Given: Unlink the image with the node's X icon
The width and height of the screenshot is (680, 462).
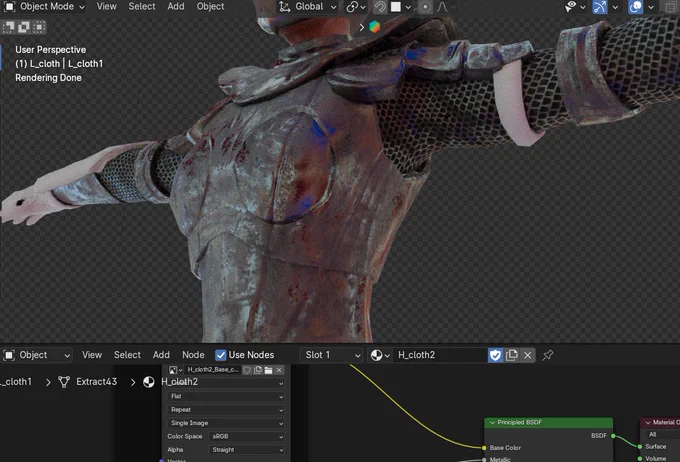Looking at the screenshot, I should point(279,370).
